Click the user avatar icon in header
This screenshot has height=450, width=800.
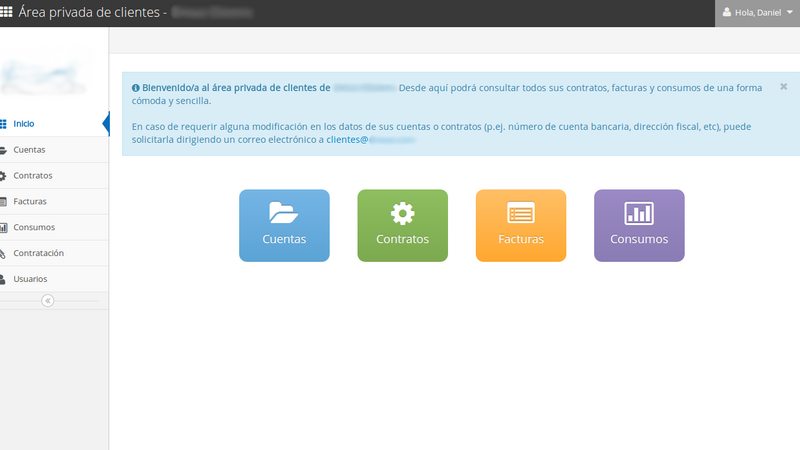[727, 12]
